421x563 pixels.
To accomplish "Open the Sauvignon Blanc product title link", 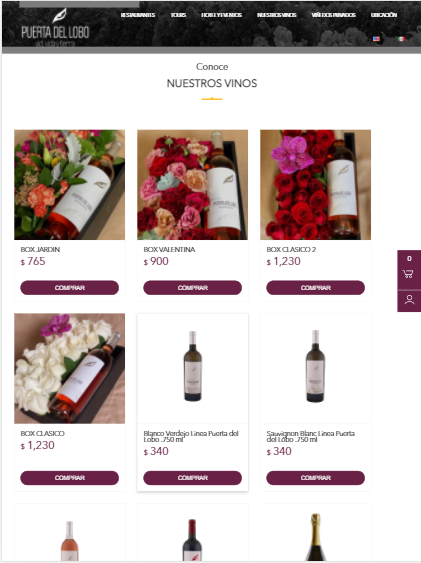I will 310,436.
